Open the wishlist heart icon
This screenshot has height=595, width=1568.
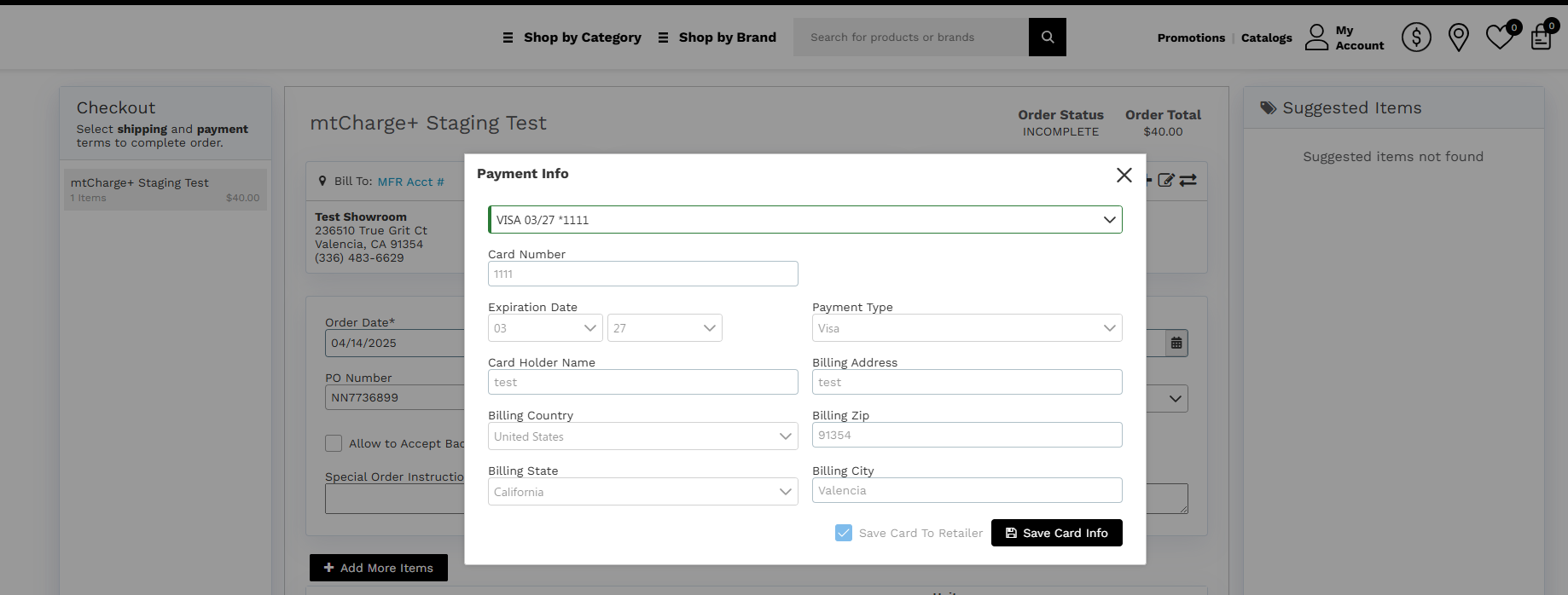pyautogui.click(x=1500, y=38)
